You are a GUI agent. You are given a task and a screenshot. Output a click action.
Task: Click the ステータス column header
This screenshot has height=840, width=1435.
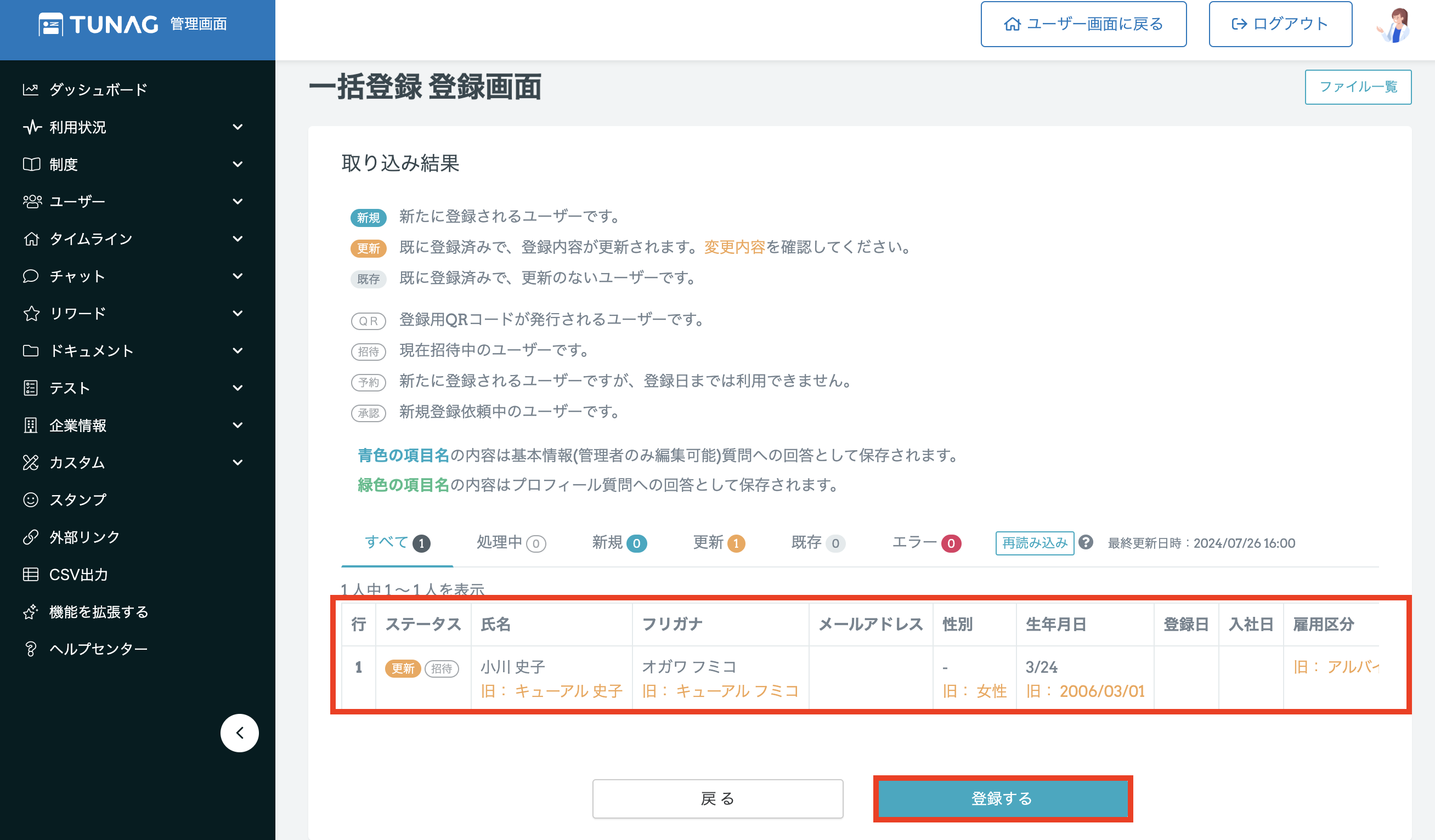coord(423,625)
